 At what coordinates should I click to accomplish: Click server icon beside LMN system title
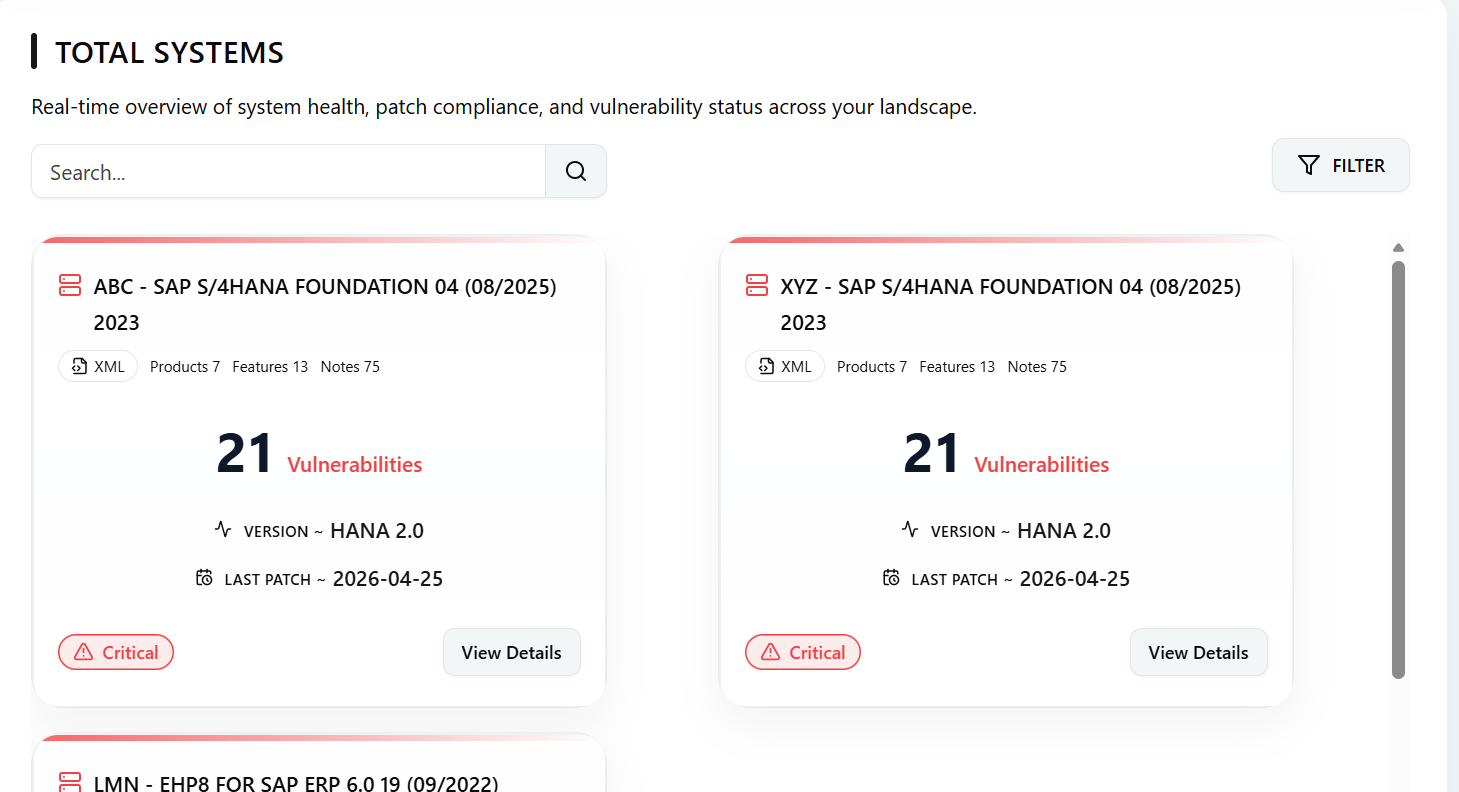(70, 782)
